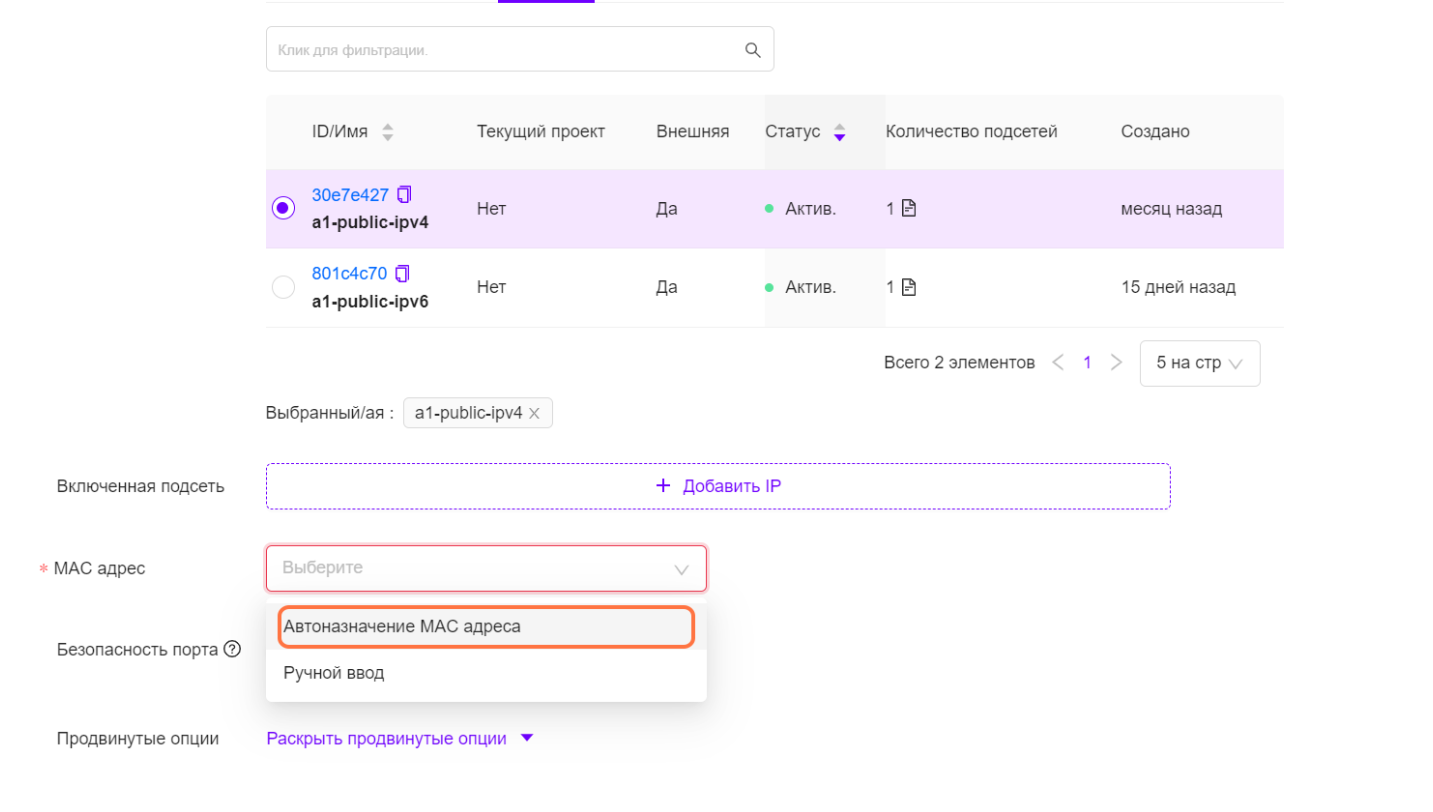Click Добавить IP button
Image resolution: width=1433 pixels, height=812 pixels.
(718, 486)
